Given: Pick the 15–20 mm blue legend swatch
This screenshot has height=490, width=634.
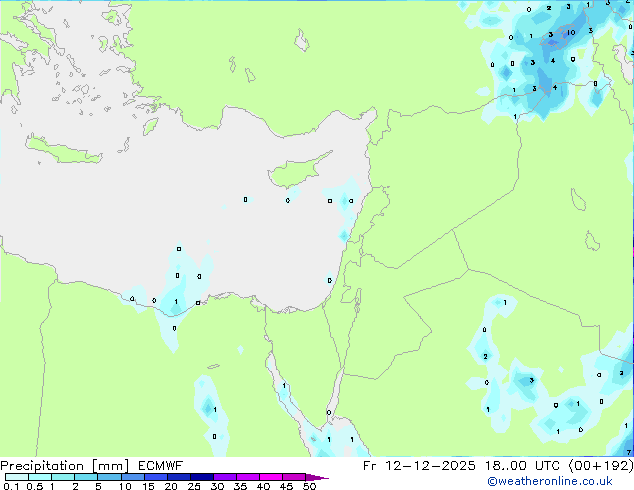Looking at the screenshot, I should click(x=155, y=477).
